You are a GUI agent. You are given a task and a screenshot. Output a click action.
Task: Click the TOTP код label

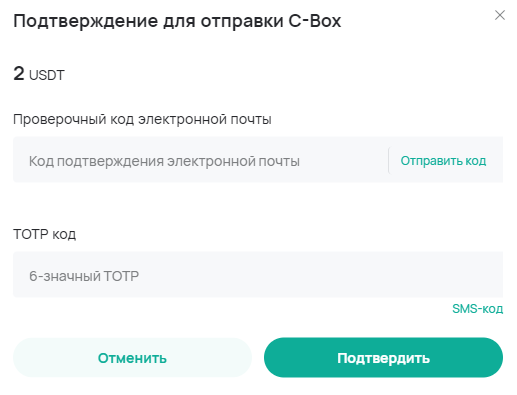(45, 234)
